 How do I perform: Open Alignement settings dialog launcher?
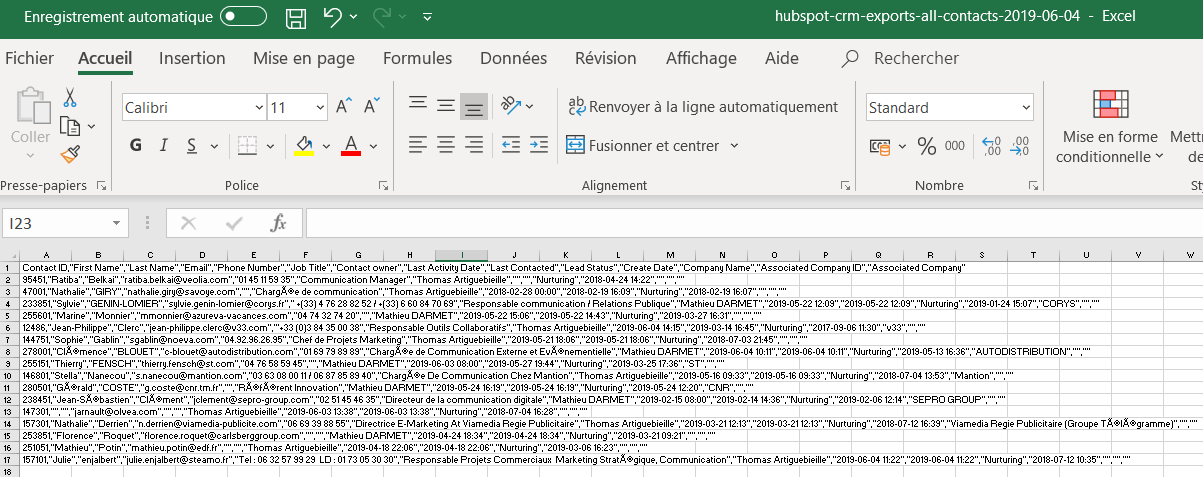point(846,186)
